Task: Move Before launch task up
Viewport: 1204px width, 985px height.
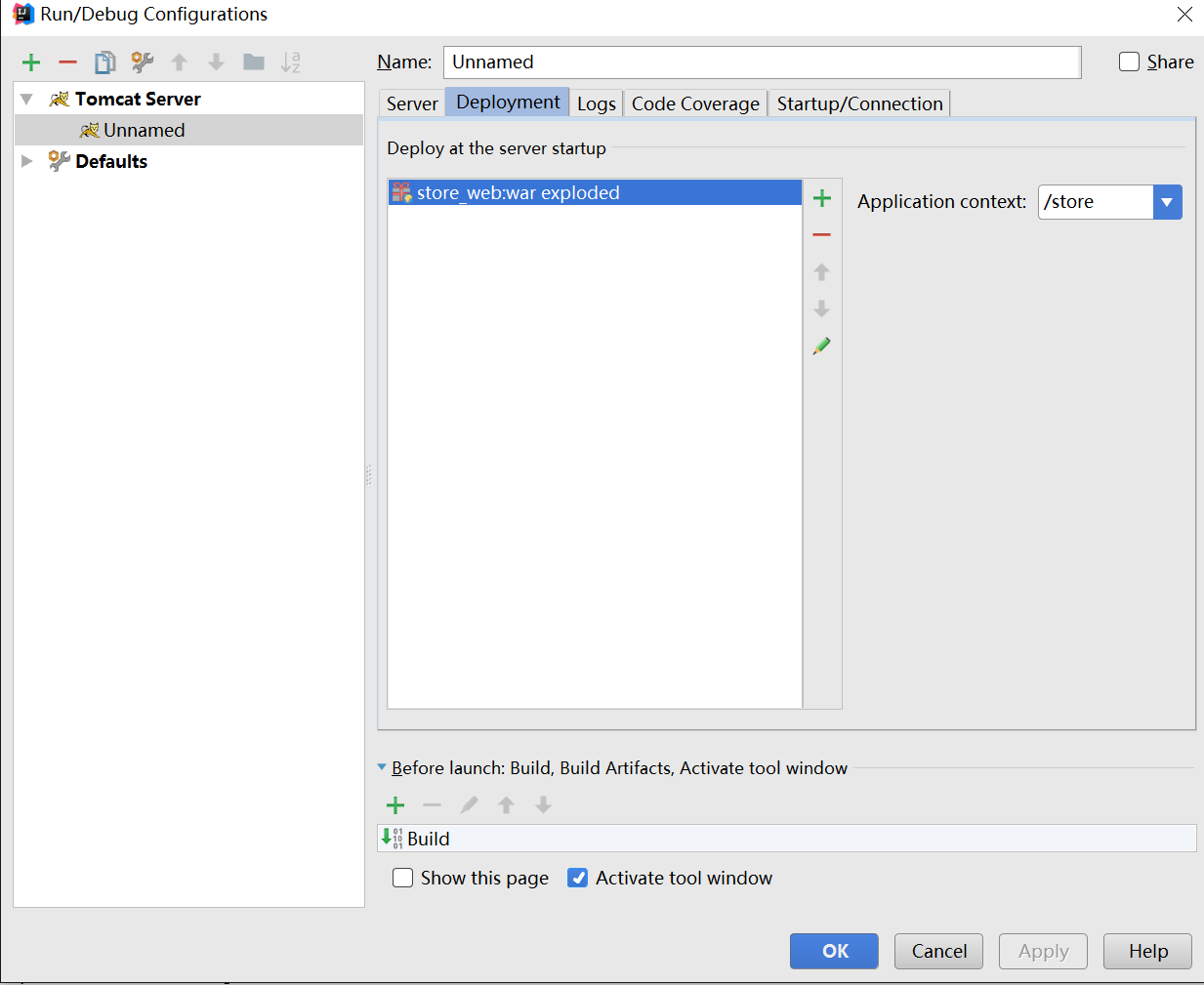Action: click(506, 805)
